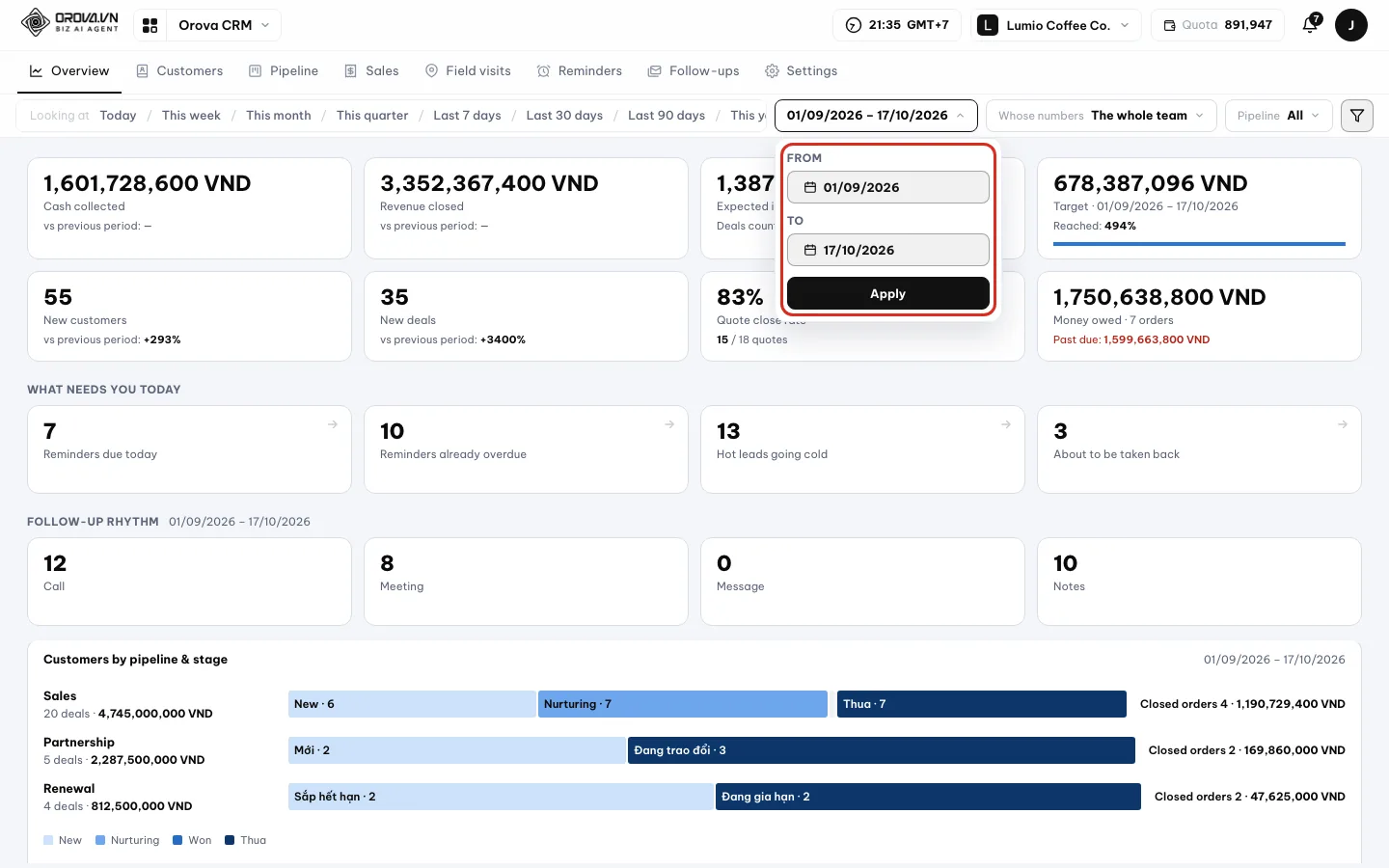Select the Last 7 days filter
Image resolution: width=1389 pixels, height=868 pixels.
pos(467,116)
